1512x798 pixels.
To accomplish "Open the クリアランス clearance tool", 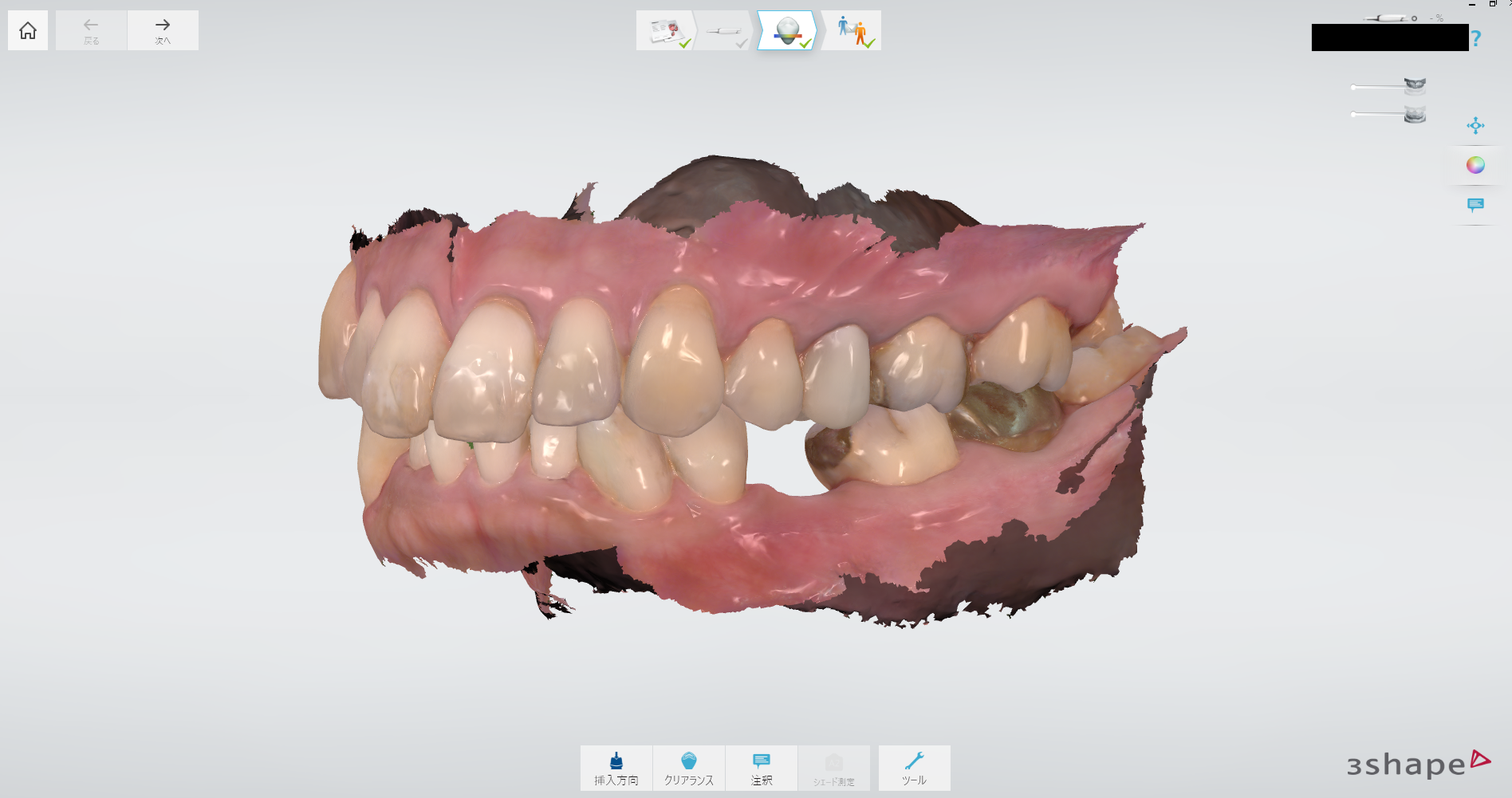I will pyautogui.click(x=688, y=768).
